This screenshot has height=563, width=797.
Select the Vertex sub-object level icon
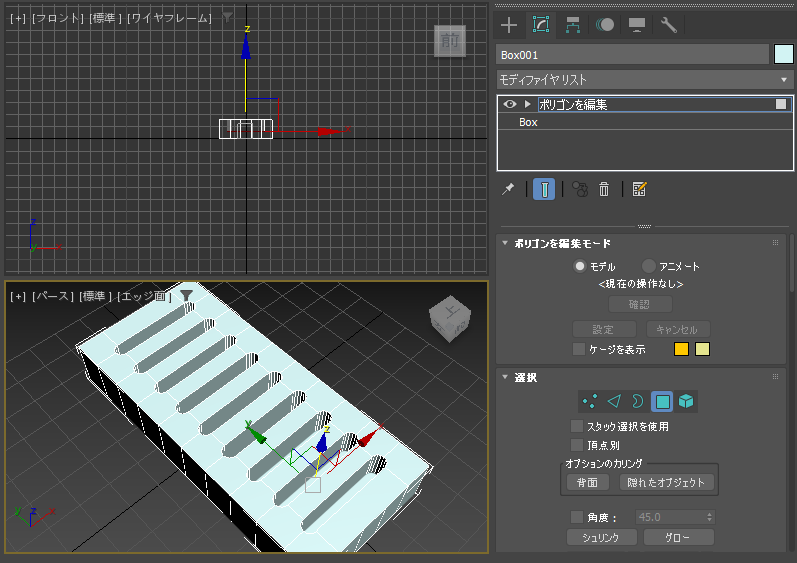coord(590,401)
